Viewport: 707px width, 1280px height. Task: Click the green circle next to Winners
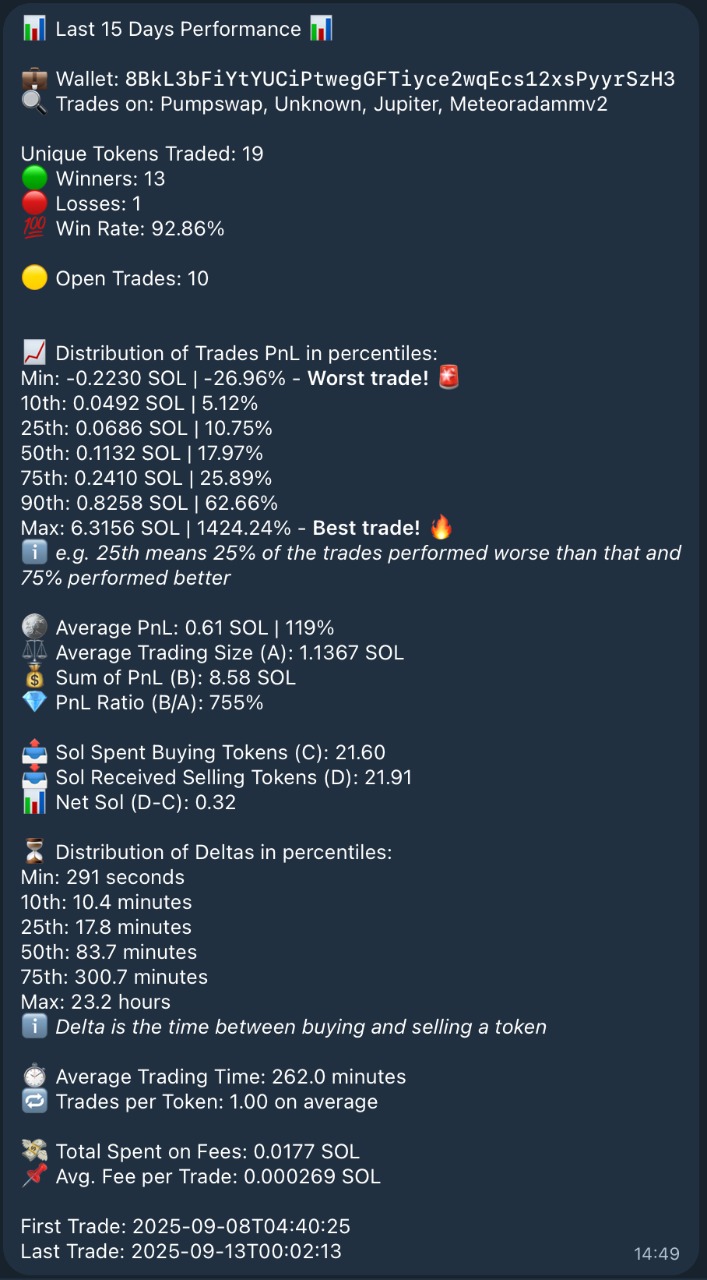[34, 179]
